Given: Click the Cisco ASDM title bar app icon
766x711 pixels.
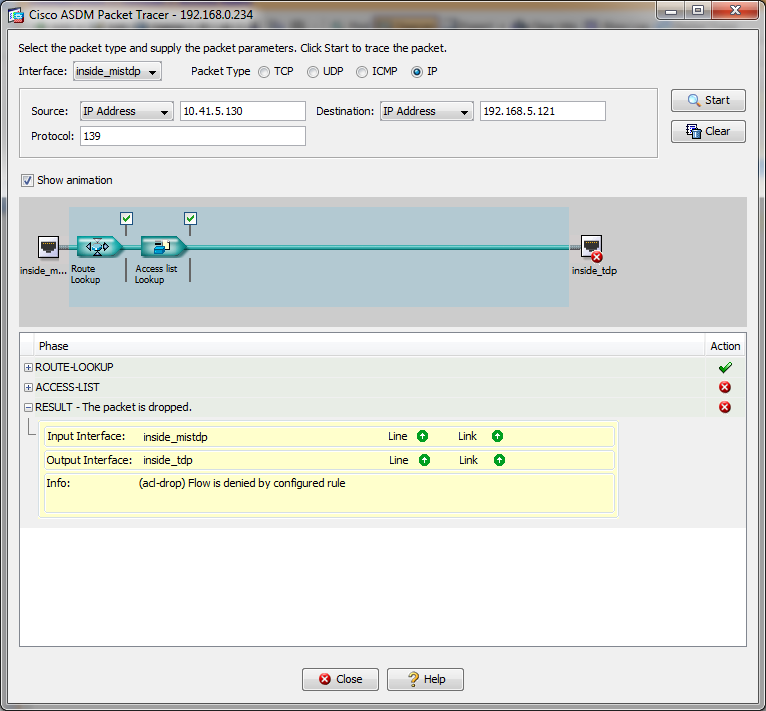Looking at the screenshot, I should (16, 15).
